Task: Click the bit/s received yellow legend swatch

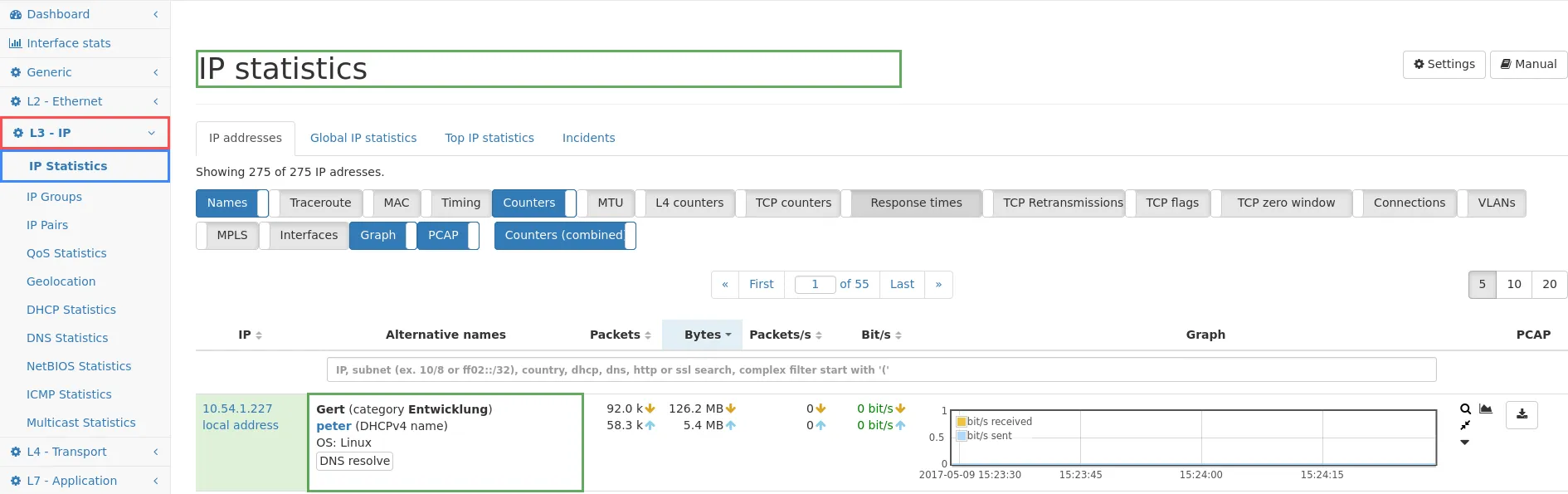Action: point(962,422)
